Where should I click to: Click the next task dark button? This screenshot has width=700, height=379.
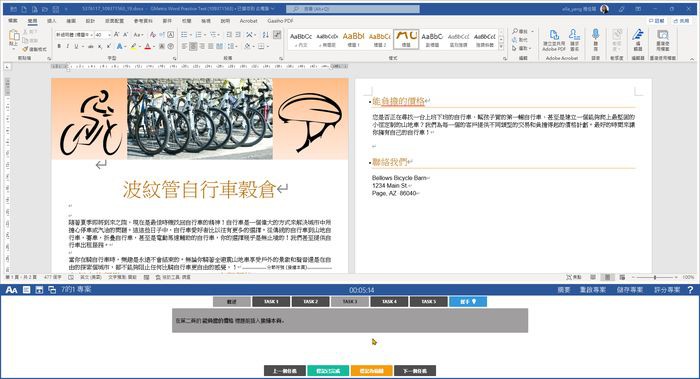pyautogui.click(x=415, y=371)
